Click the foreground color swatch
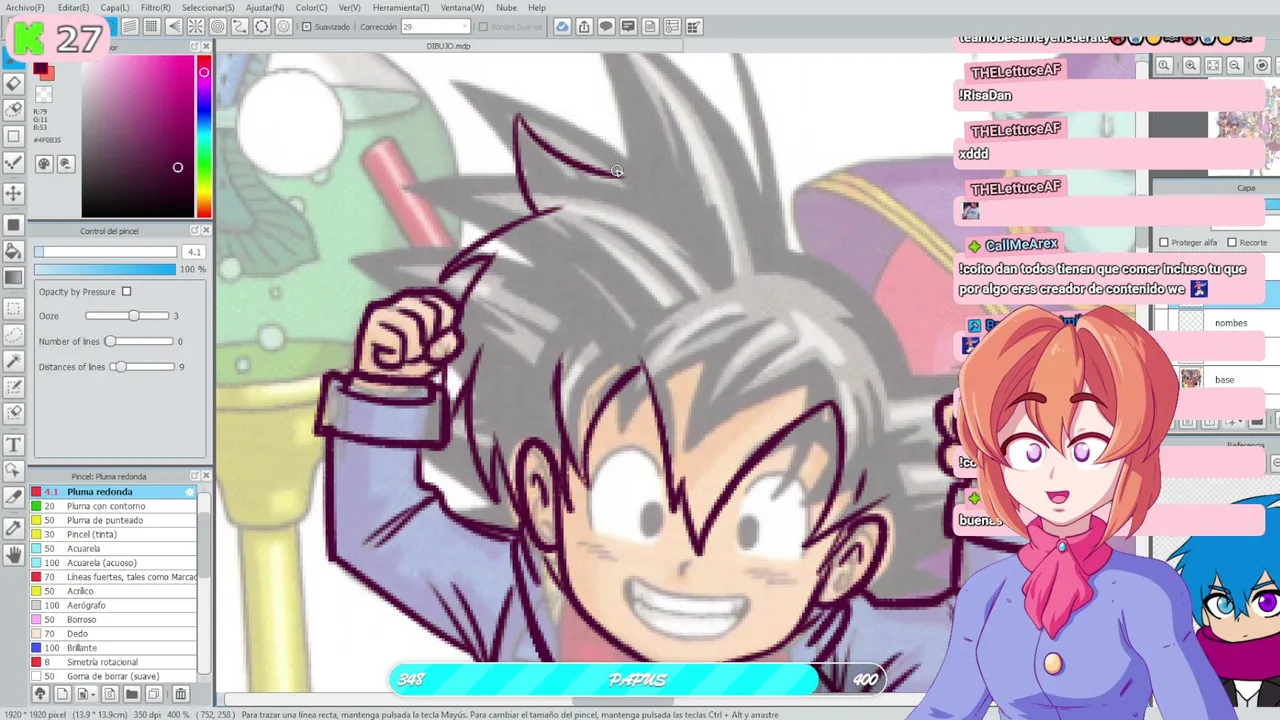The image size is (1280, 720). coord(40,69)
